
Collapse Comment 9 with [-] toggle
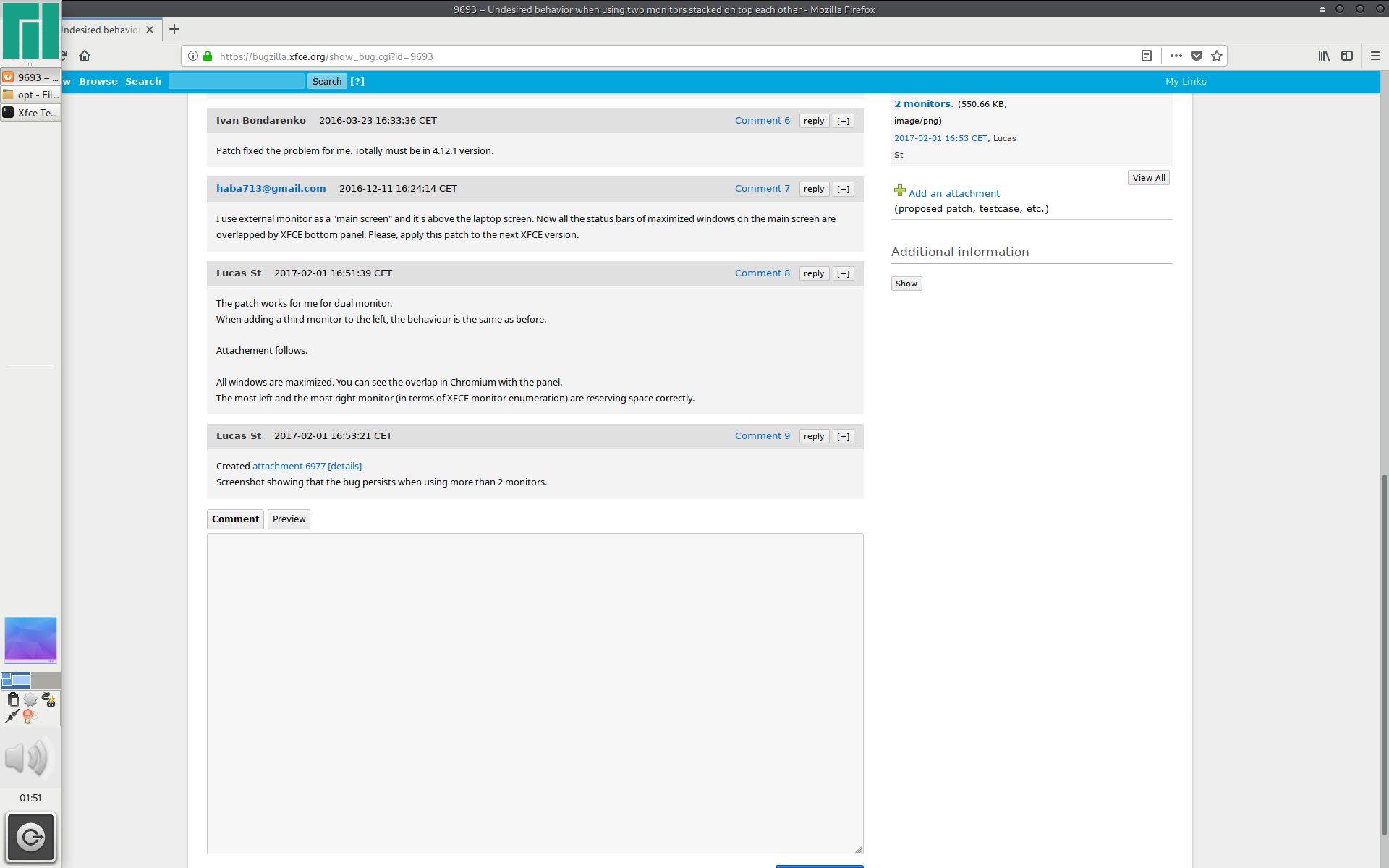tap(844, 436)
